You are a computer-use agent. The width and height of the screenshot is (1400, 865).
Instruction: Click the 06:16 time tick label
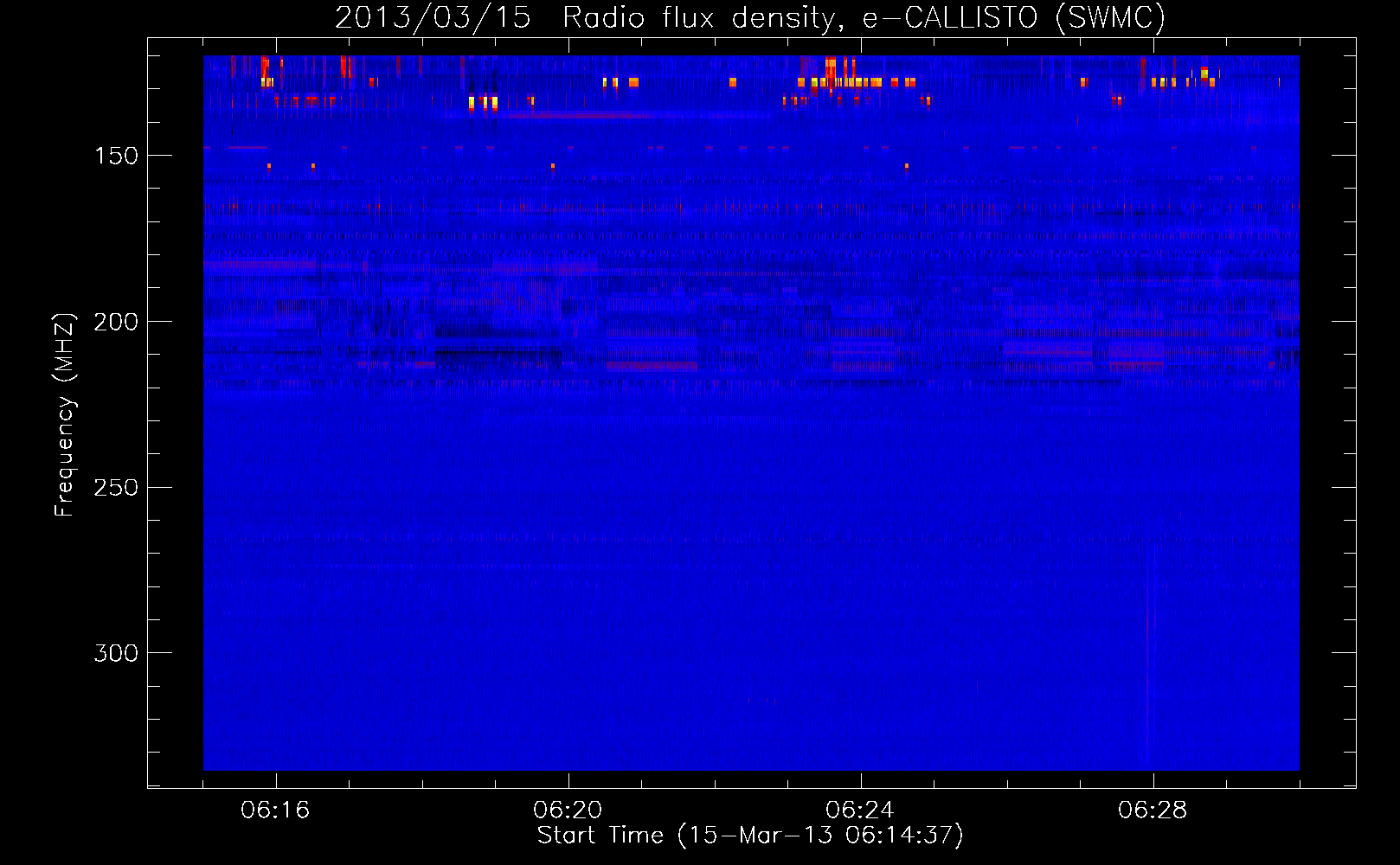[x=275, y=810]
